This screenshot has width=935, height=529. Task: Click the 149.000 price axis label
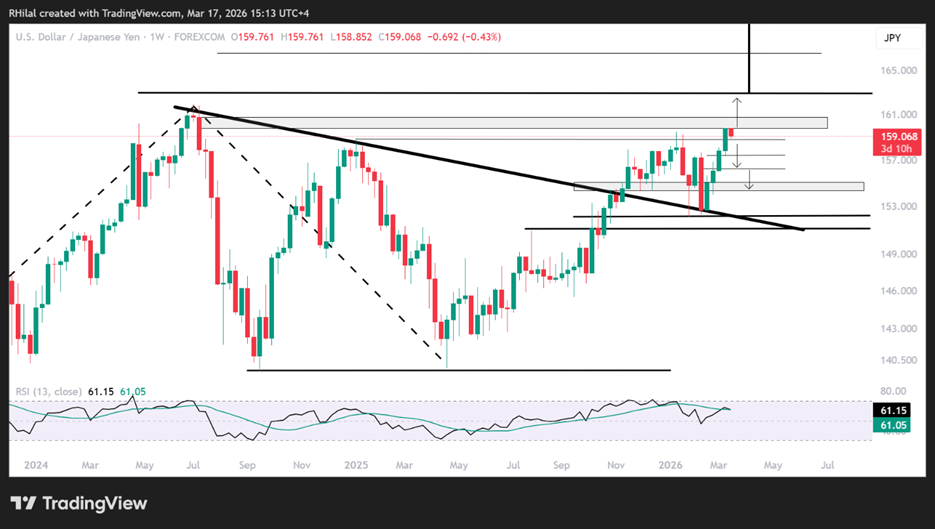click(x=899, y=254)
